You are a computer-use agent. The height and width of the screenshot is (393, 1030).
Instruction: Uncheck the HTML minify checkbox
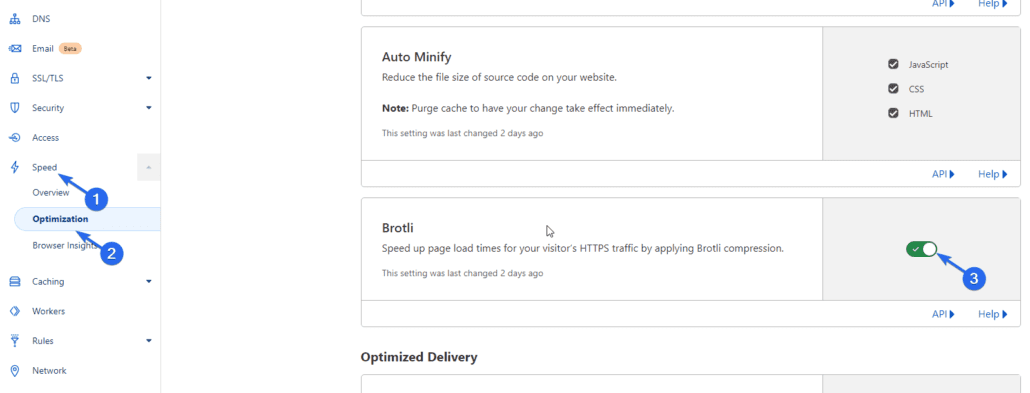point(893,113)
